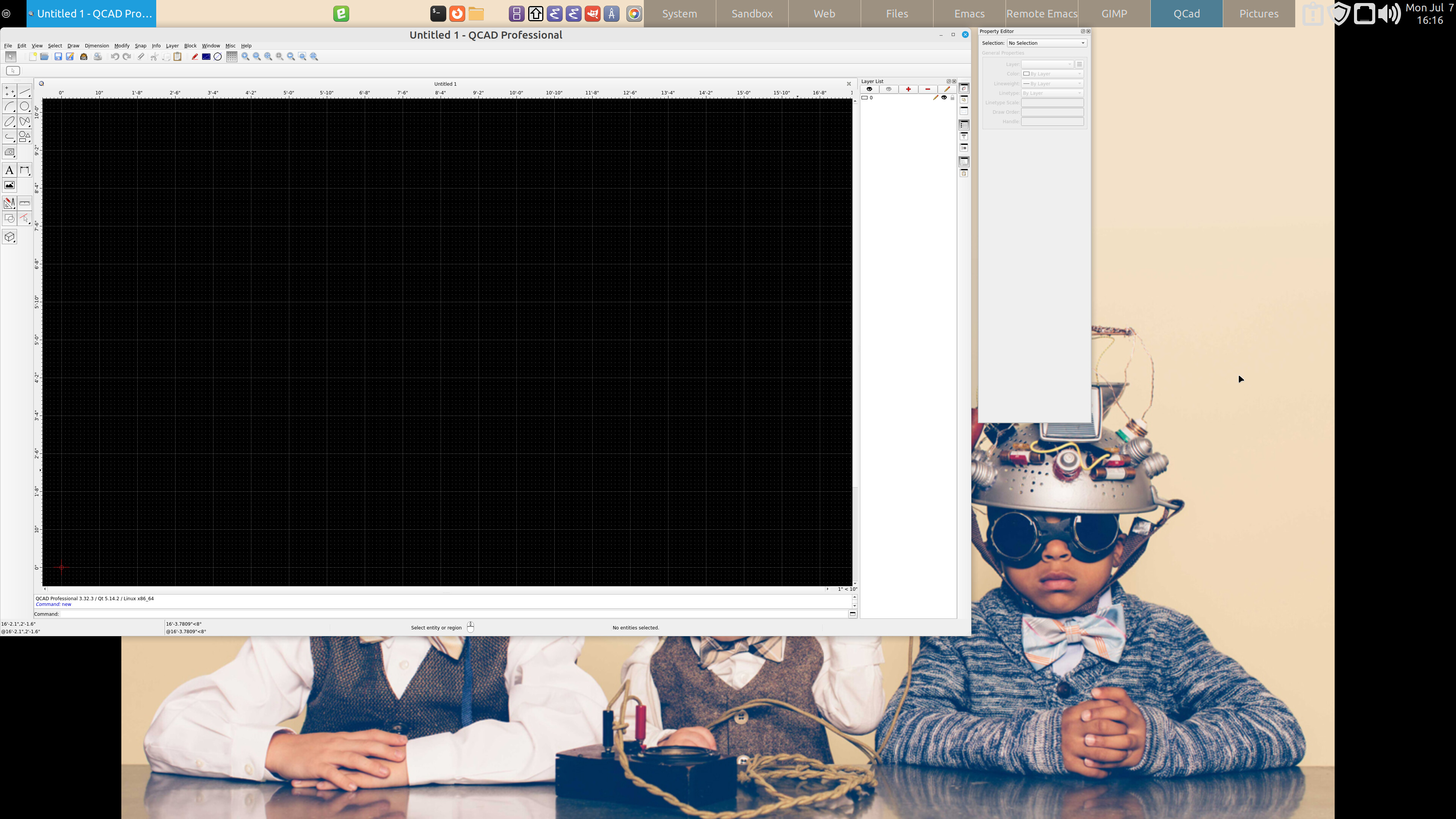Screen dimensions: 1456x819
Task: Open the Modify menu
Action: coord(121,46)
